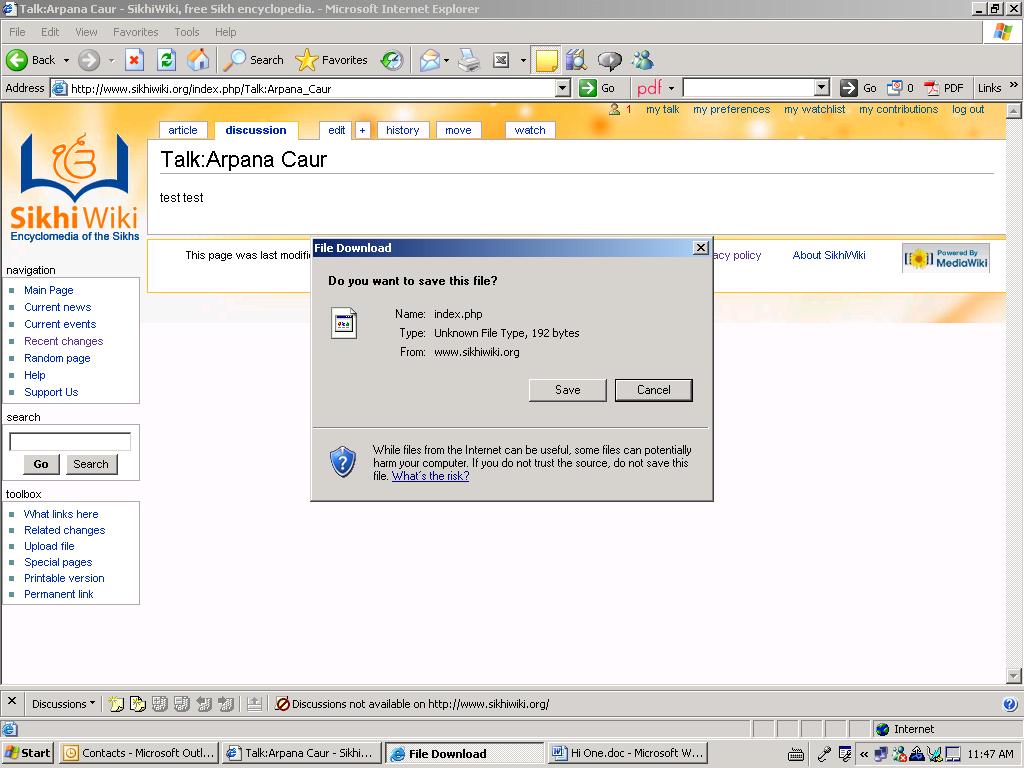Open the Discussions dropdown menu
This screenshot has width=1024, height=768.
(63, 704)
